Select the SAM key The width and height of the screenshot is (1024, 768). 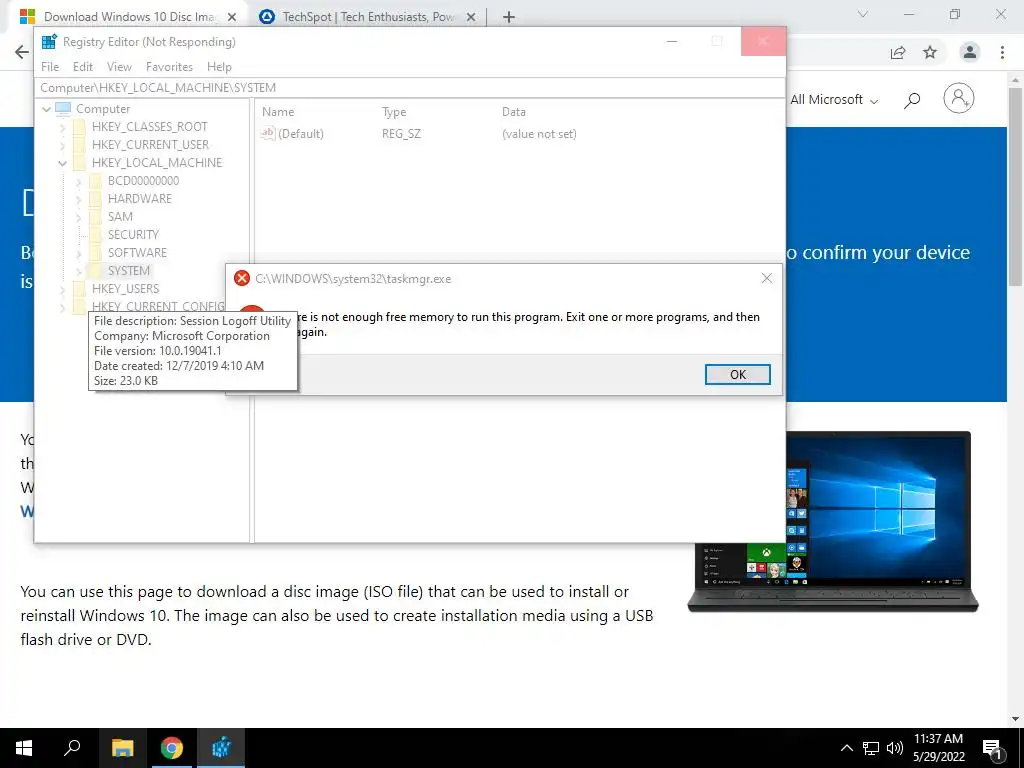coord(120,217)
